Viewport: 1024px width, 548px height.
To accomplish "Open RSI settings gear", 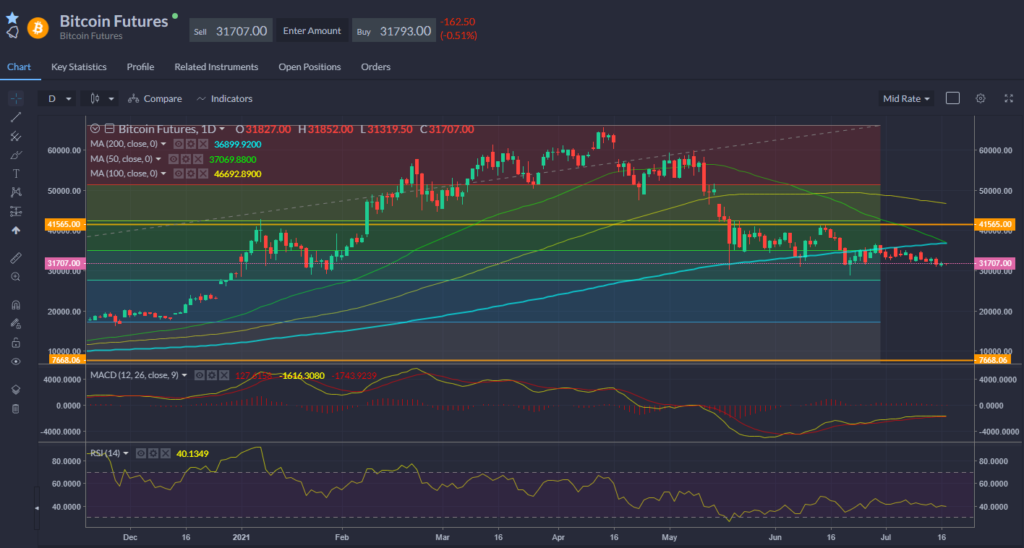I will [153, 453].
